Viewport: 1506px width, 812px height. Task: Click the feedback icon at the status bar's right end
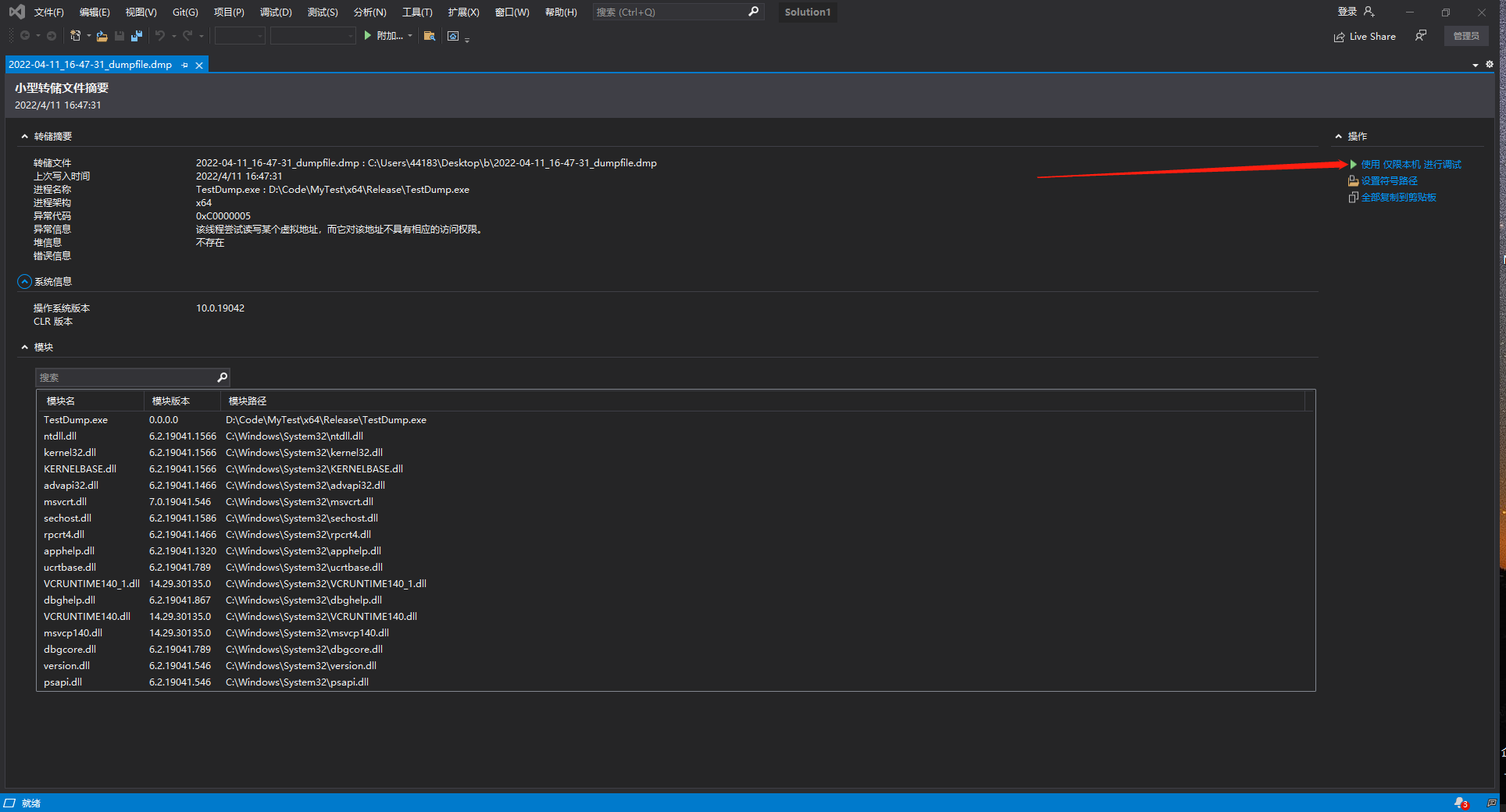coord(1492,803)
